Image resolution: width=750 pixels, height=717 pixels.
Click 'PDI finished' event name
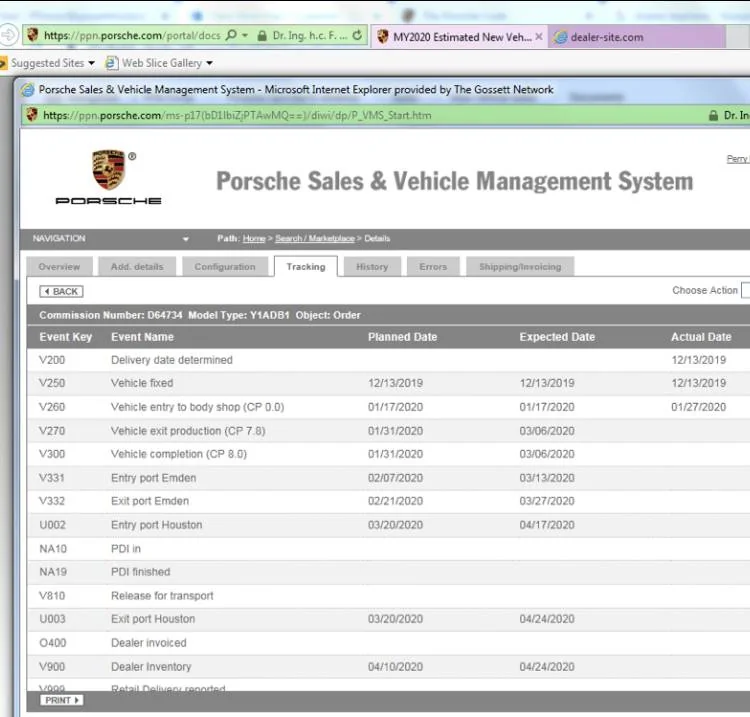(141, 572)
